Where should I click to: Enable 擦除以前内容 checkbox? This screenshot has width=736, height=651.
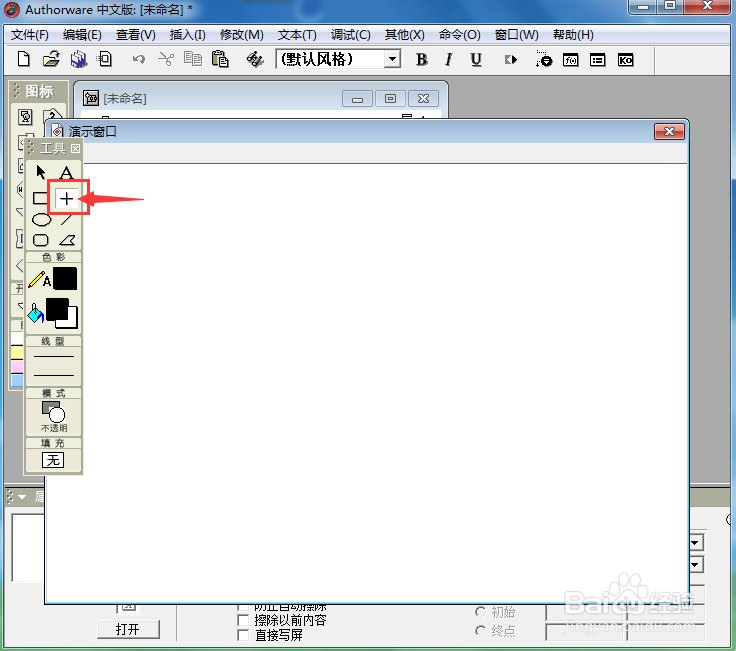coord(243,620)
